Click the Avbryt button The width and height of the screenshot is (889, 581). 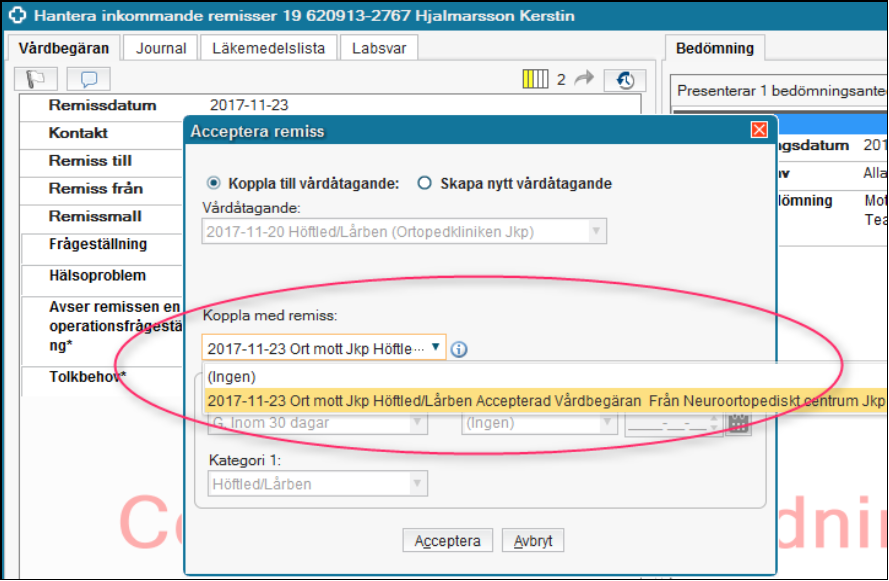pos(533,541)
